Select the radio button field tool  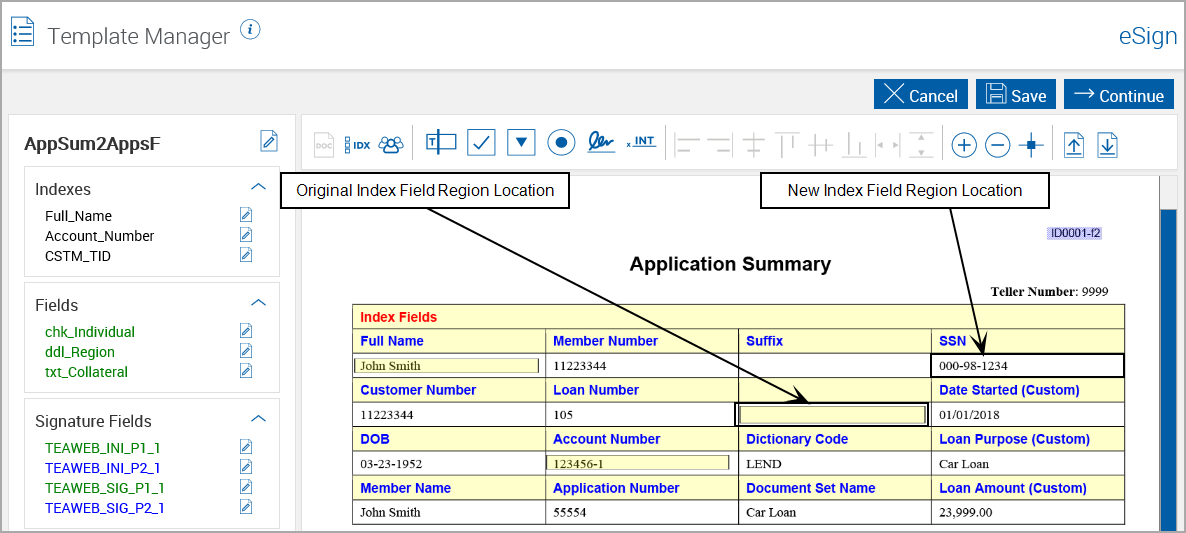click(561, 142)
